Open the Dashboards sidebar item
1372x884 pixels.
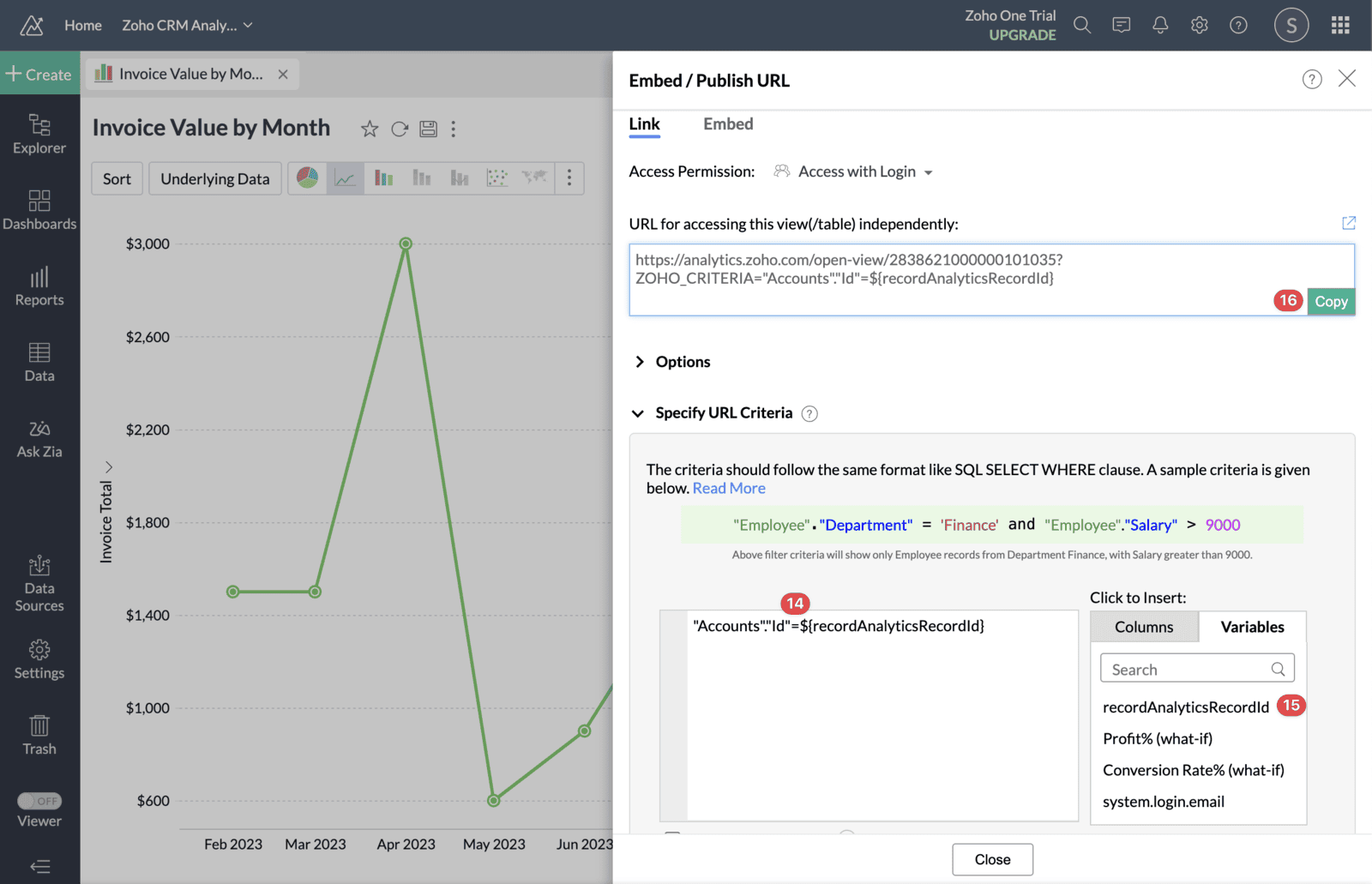pos(39,210)
